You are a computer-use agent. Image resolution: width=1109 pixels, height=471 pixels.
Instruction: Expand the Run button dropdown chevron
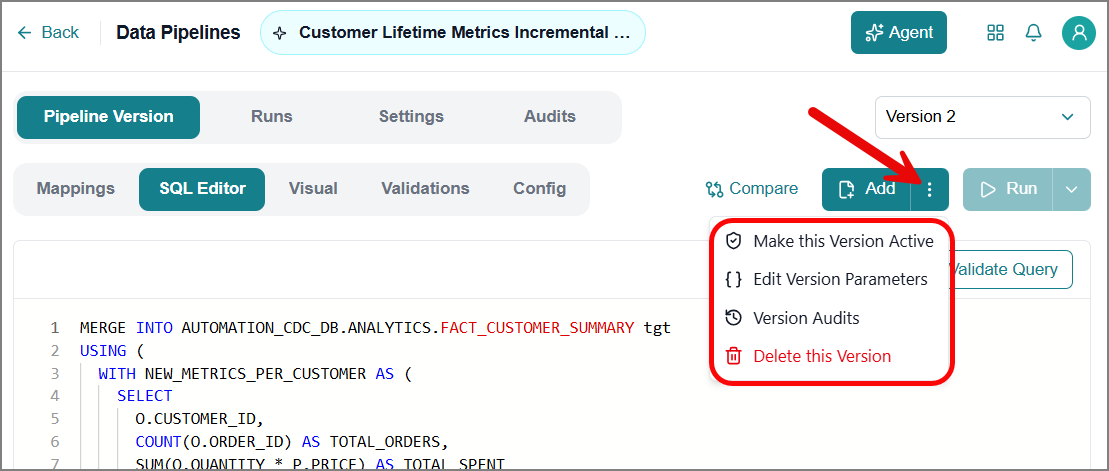pos(1072,189)
